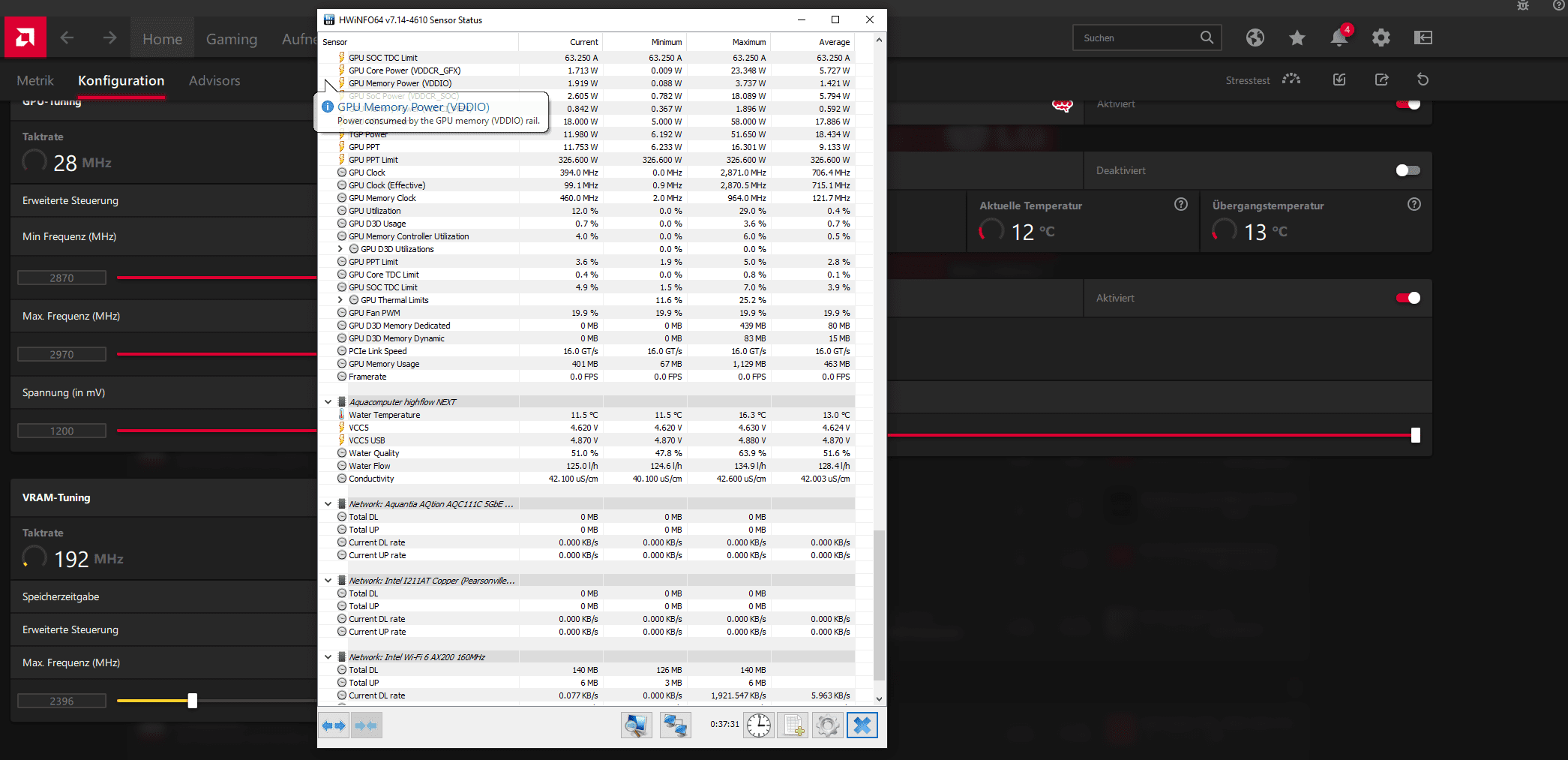Close sensors with the blue X button

coord(862,725)
